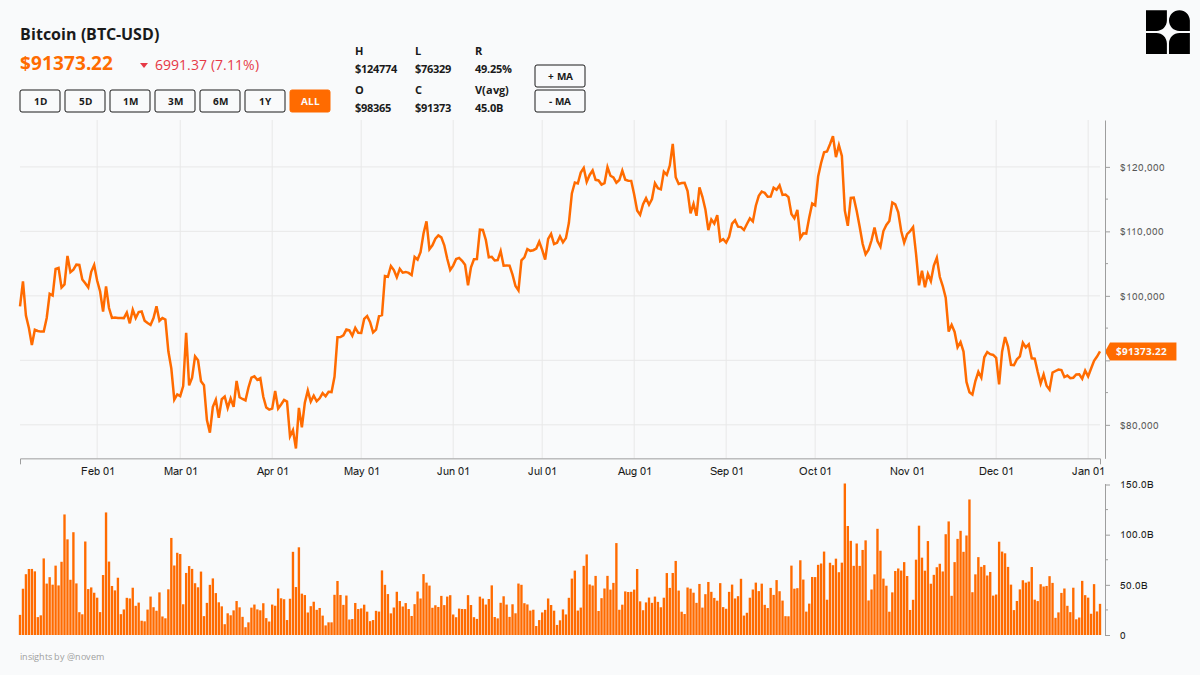Click the Jul 01 date axis label

542,471
